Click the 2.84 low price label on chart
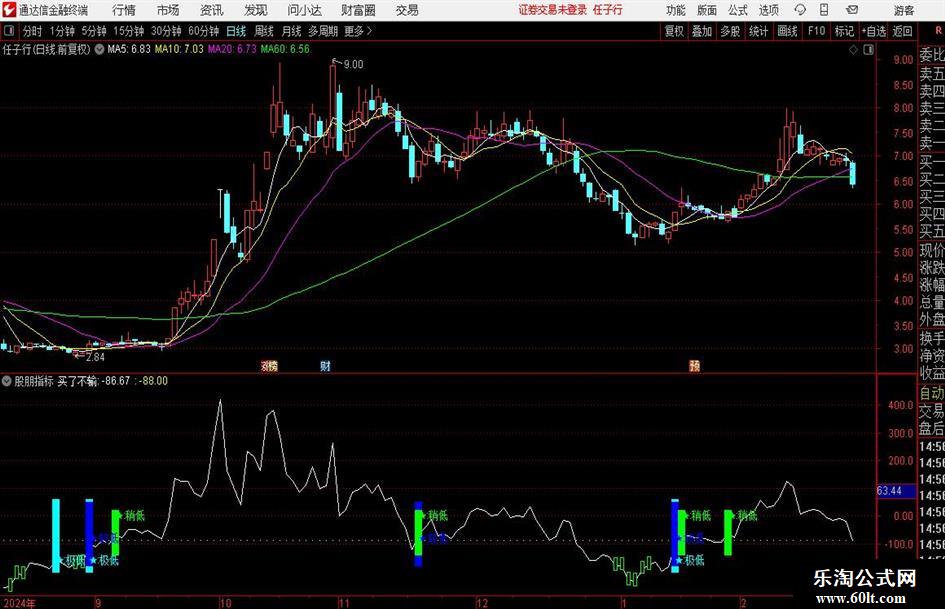The height and width of the screenshot is (609, 945). click(x=95, y=357)
